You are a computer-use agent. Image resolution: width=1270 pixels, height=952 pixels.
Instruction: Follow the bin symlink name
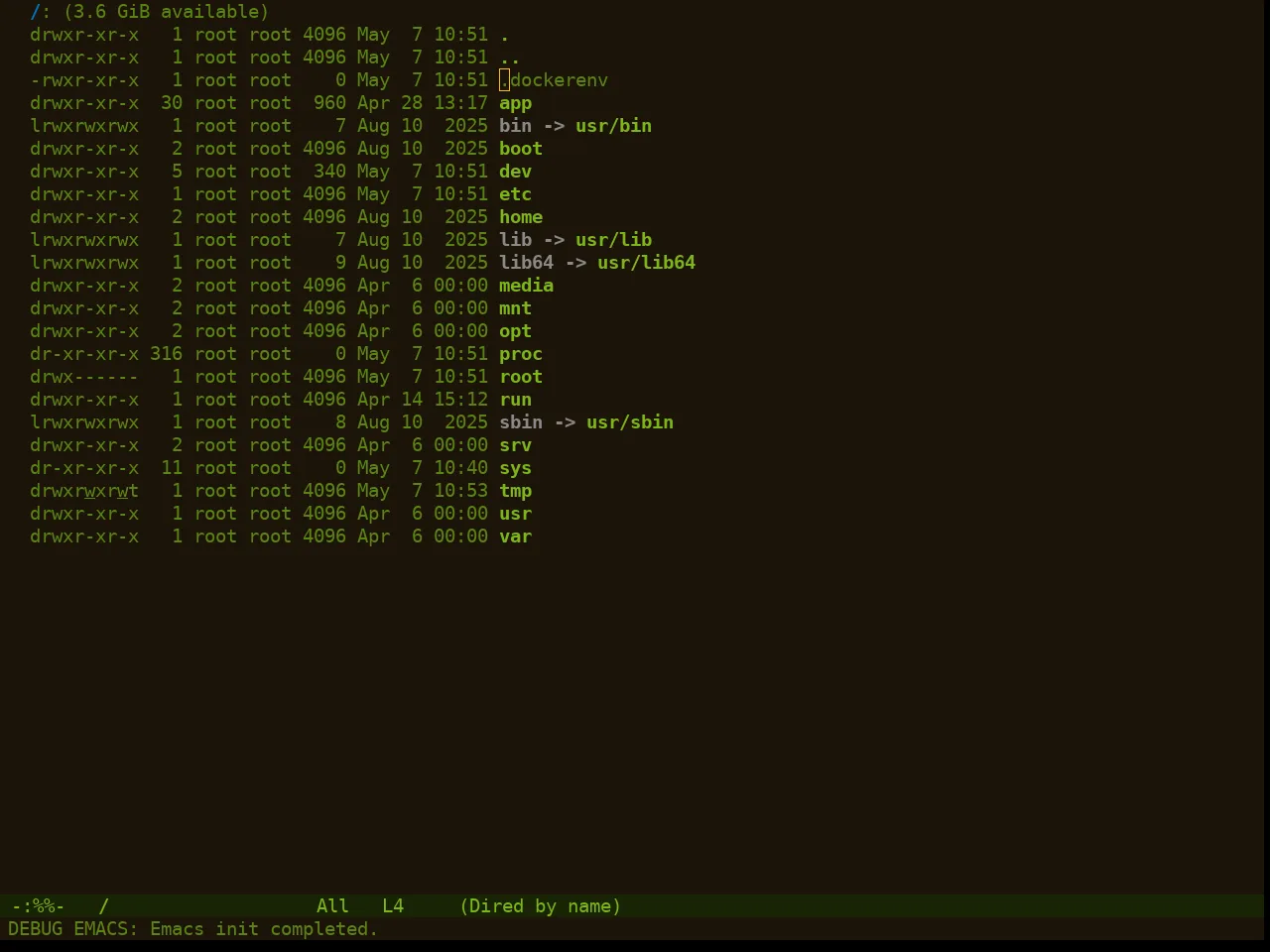(515, 126)
